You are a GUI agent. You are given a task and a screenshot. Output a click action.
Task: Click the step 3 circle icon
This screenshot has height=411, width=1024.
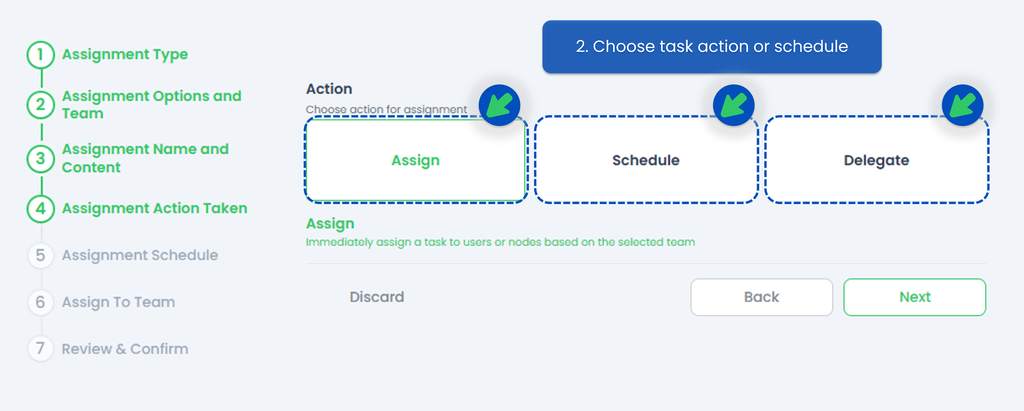pyautogui.click(x=40, y=158)
